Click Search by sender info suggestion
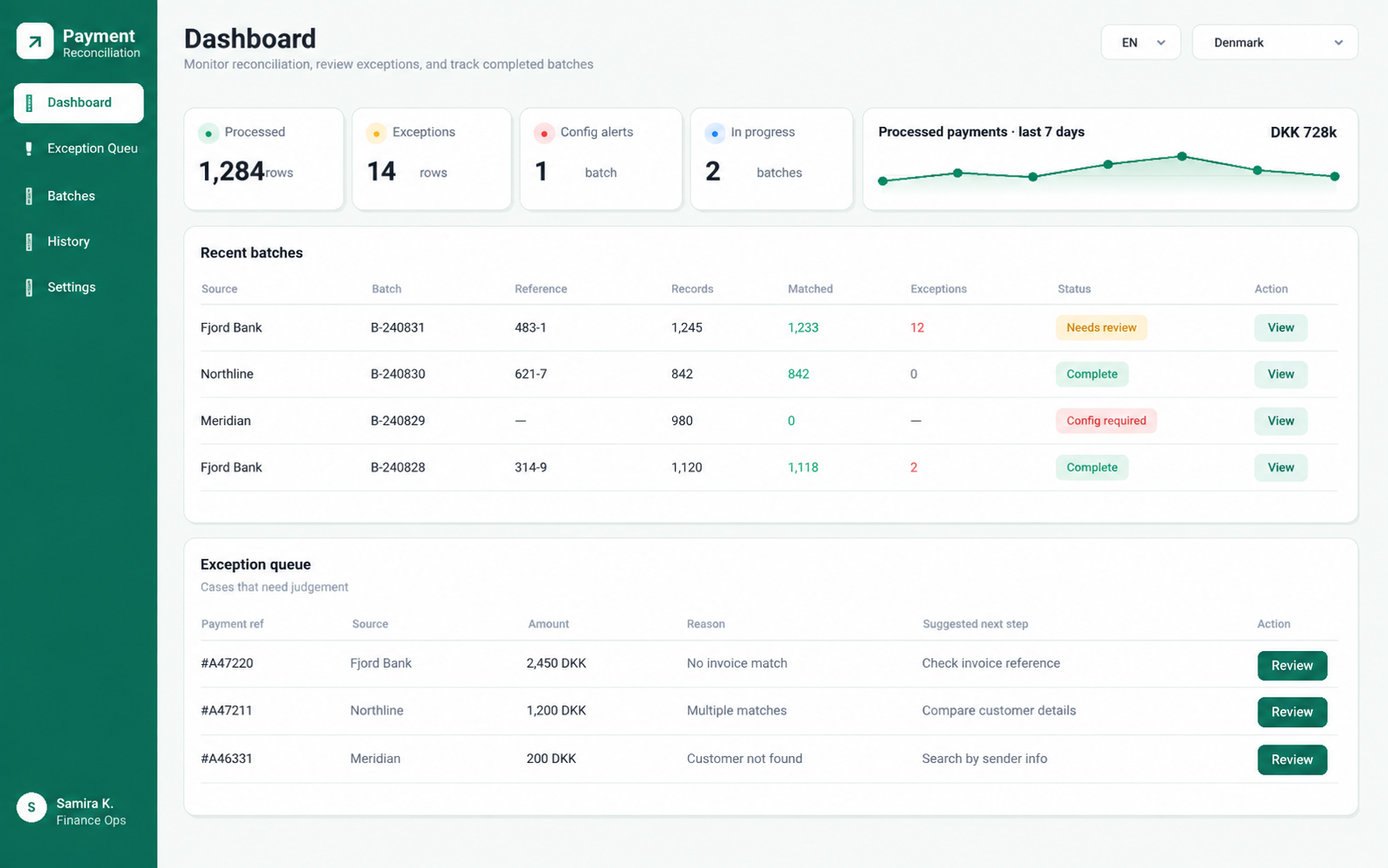The height and width of the screenshot is (868, 1388). pyautogui.click(x=985, y=759)
